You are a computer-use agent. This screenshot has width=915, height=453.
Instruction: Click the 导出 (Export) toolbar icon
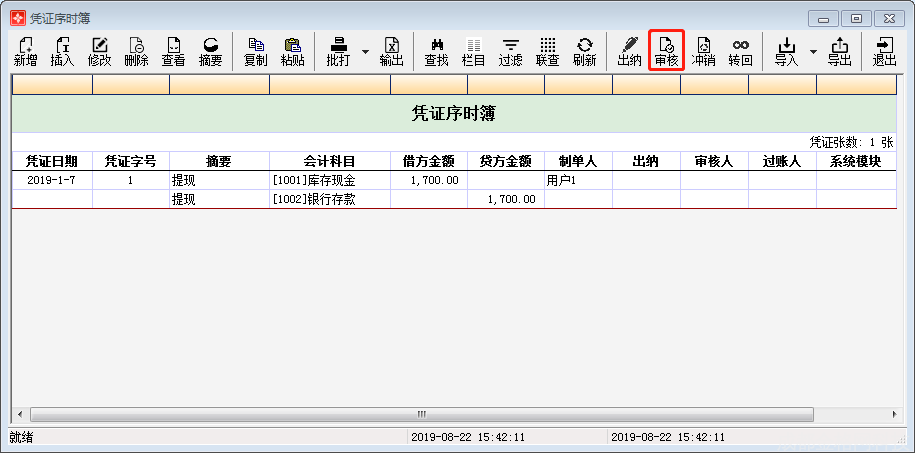[x=840, y=51]
